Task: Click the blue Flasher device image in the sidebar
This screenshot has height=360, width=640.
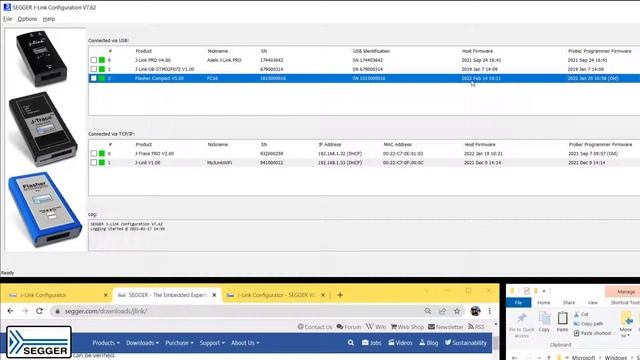Action: pyautogui.click(x=45, y=209)
